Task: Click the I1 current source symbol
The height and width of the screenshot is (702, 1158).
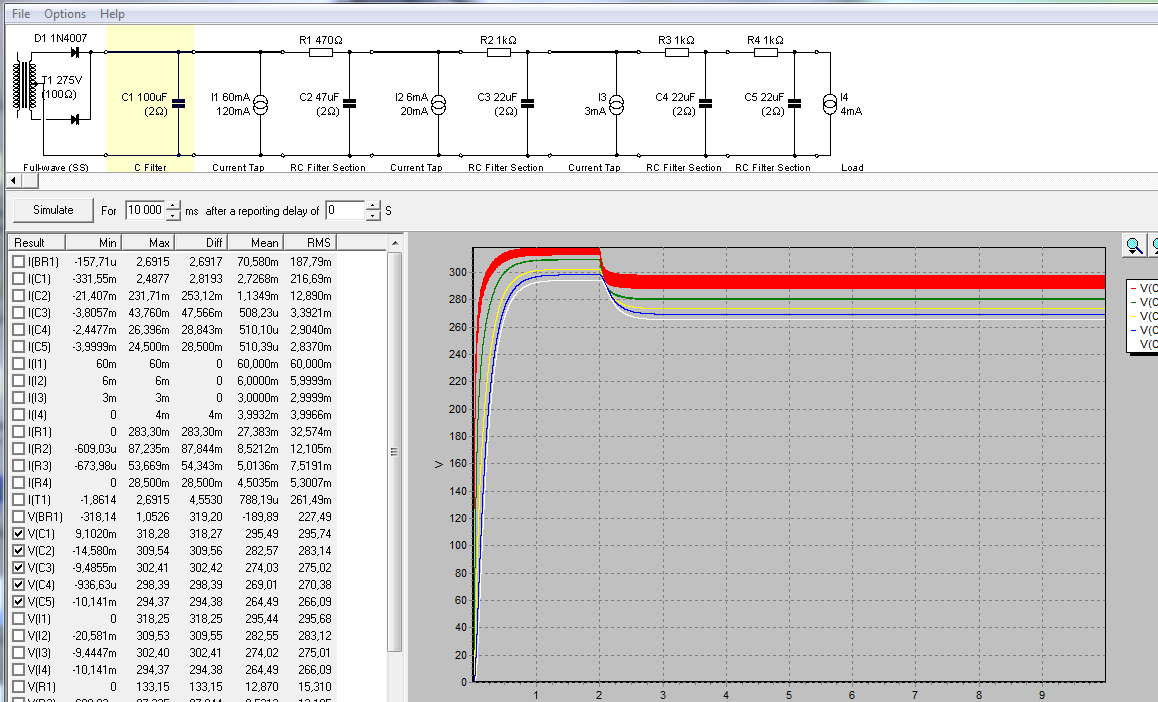Action: point(260,104)
